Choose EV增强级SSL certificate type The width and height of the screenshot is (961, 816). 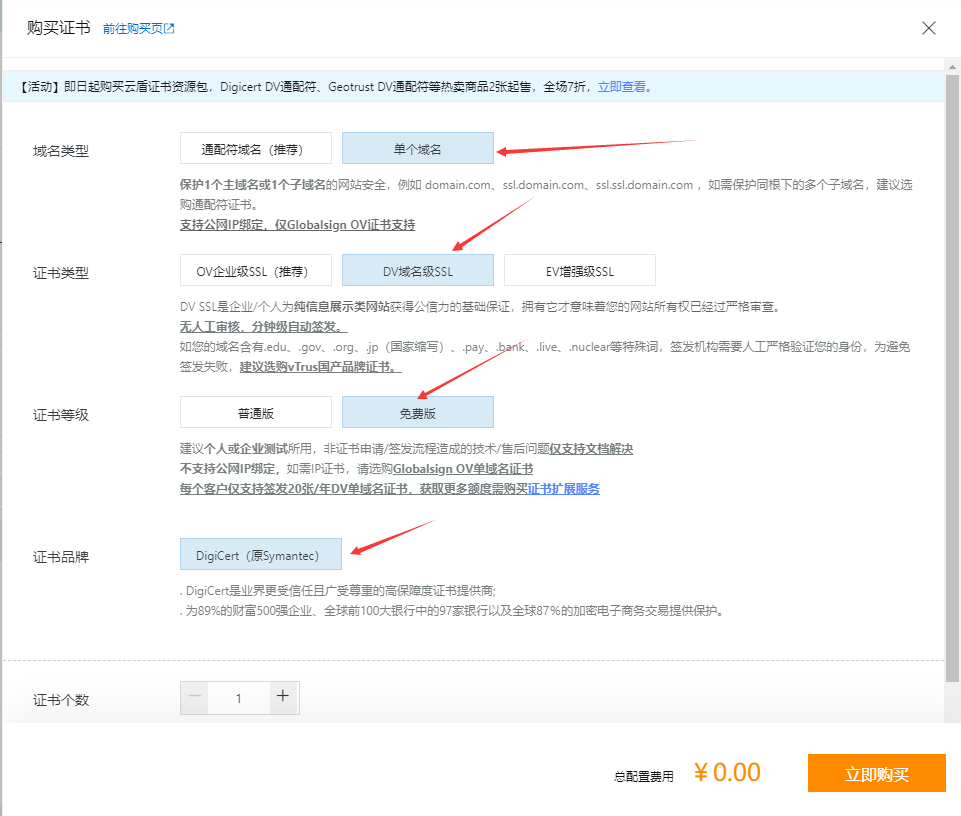[x=579, y=271]
